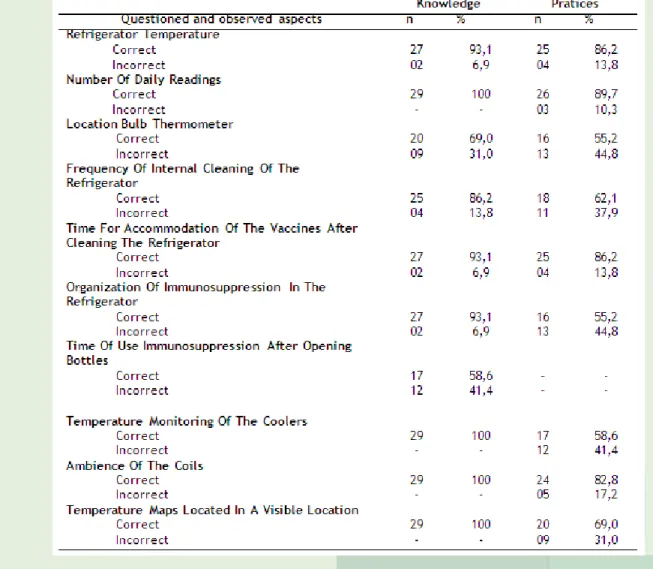This screenshot has height=569, width=653.
Task: Select practices count '11' for internal cleaning
Action: (543, 213)
